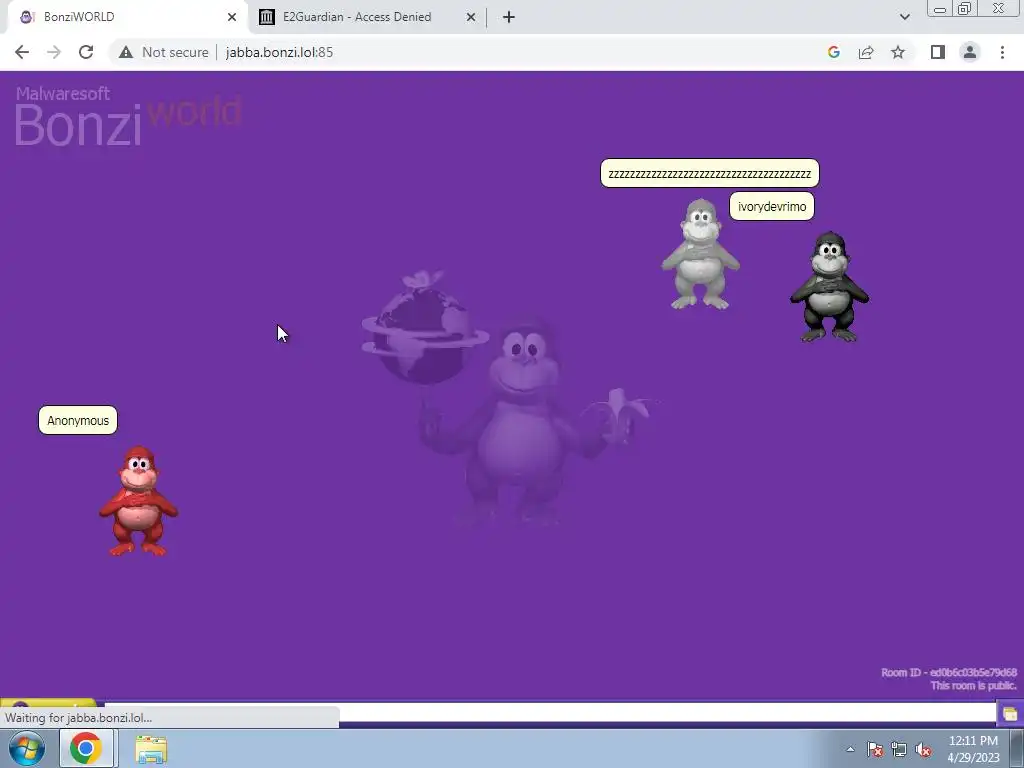
Task: Click the send button beside chat input
Action: tap(1010, 713)
